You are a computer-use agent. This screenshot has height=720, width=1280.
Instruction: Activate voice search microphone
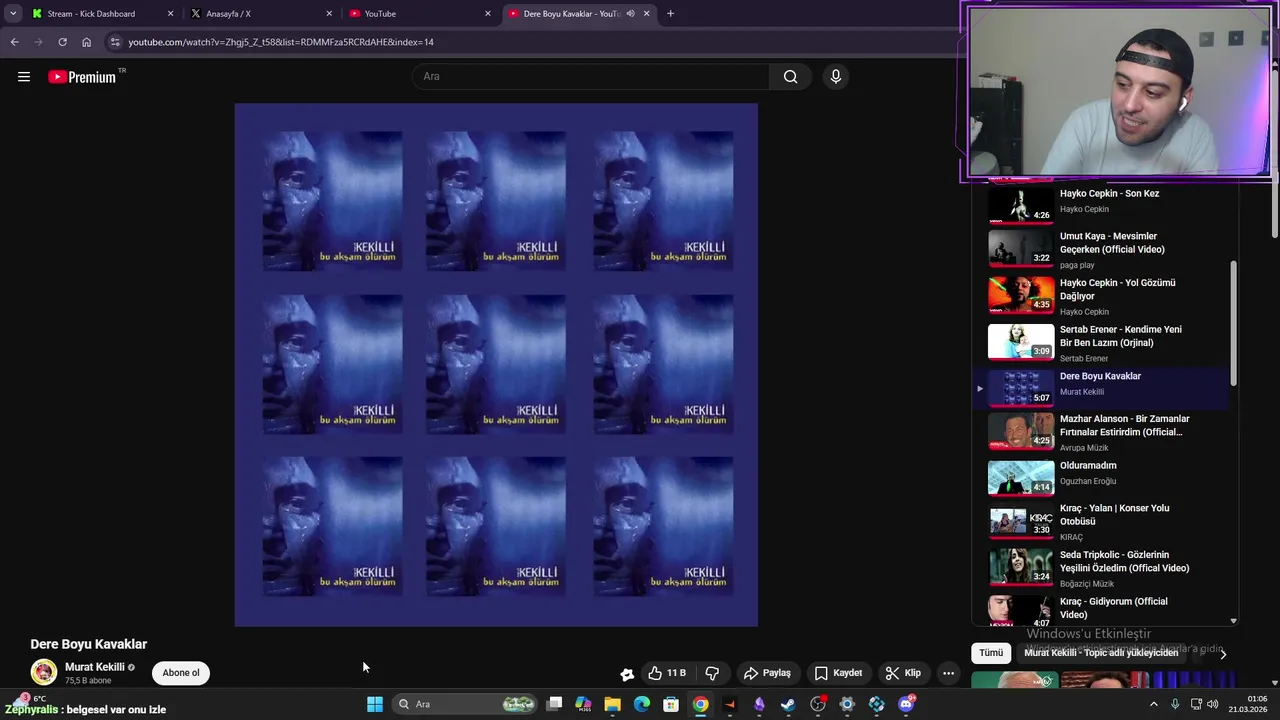tap(836, 77)
